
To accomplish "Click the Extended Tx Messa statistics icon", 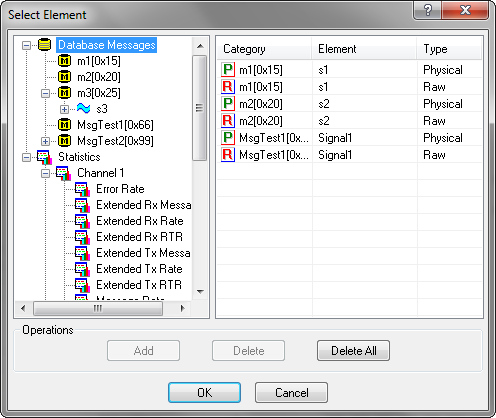I will [82, 253].
